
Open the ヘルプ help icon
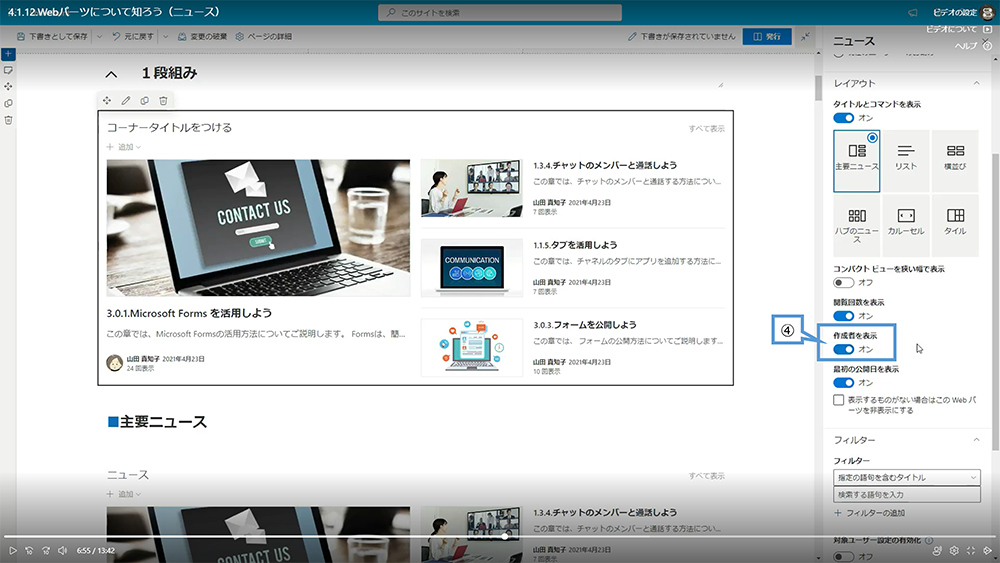[987, 46]
